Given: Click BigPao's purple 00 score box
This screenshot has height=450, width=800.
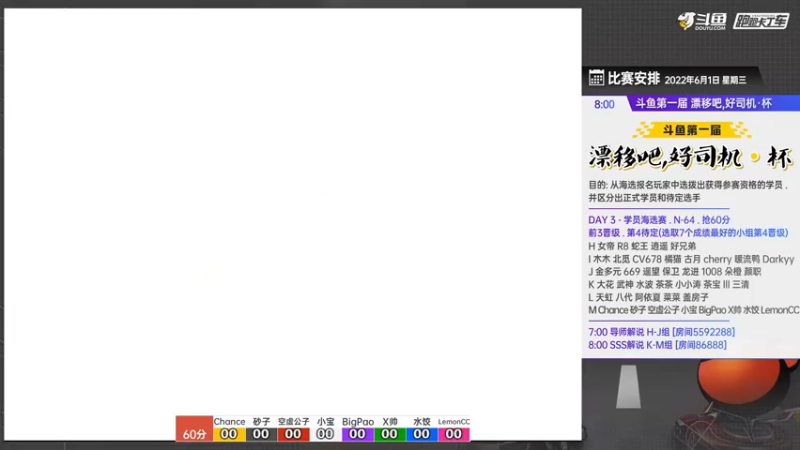Looking at the screenshot, I should click(358, 434).
